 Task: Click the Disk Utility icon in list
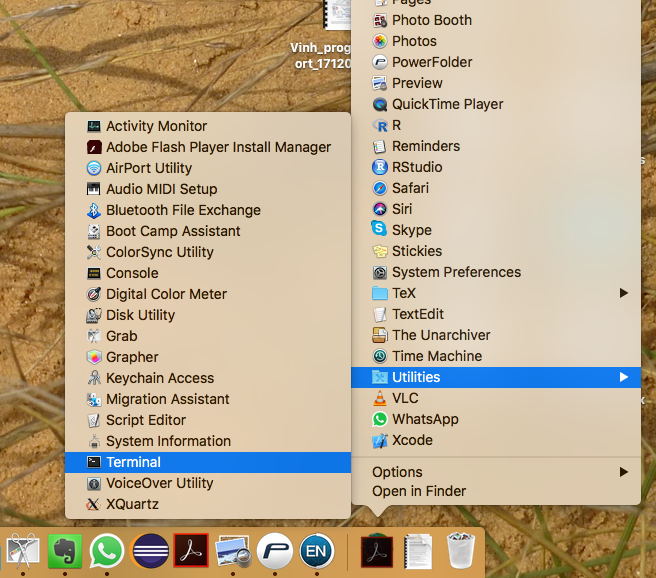[x=94, y=315]
